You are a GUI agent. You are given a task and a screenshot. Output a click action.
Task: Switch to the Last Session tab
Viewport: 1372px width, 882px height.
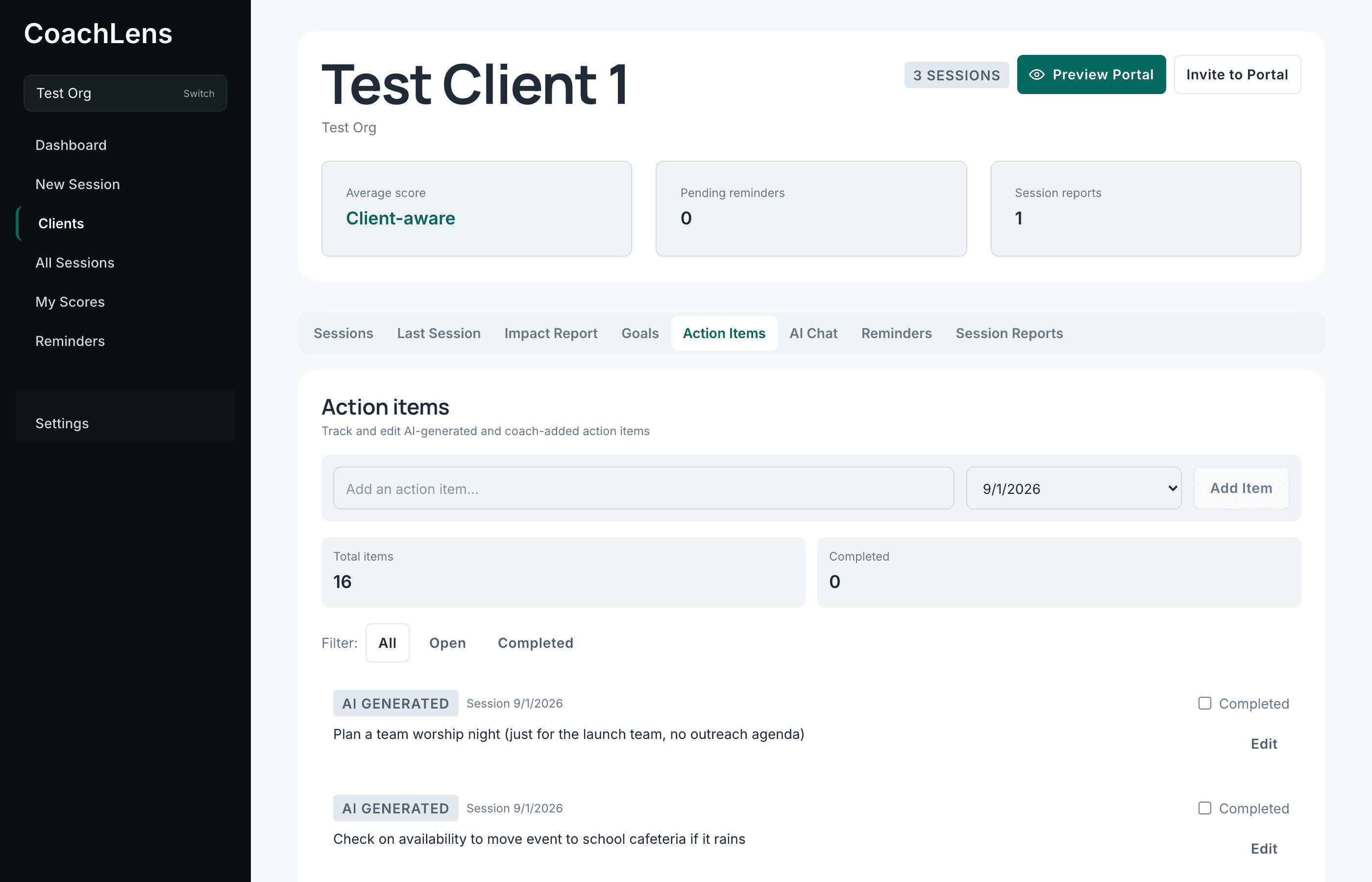(x=439, y=333)
